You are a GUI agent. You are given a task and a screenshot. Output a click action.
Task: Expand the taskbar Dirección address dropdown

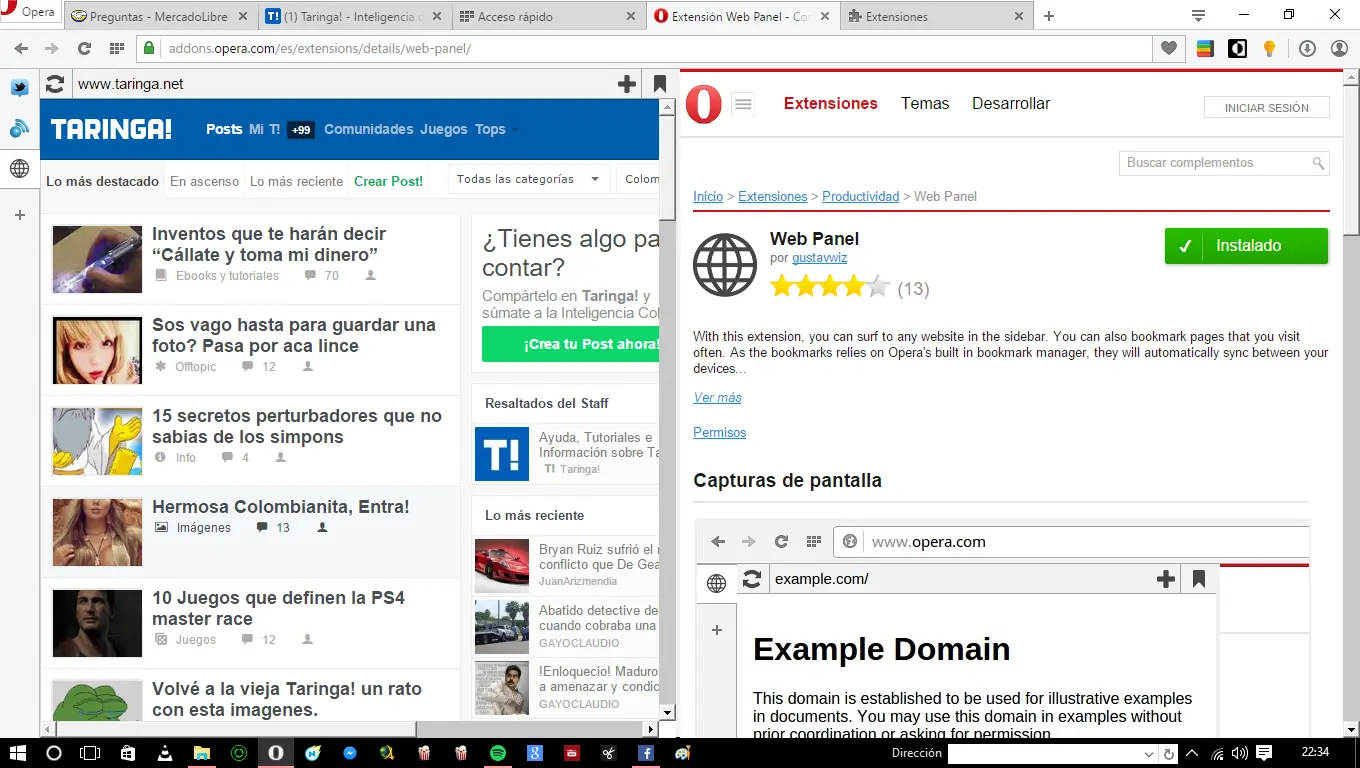(1149, 754)
